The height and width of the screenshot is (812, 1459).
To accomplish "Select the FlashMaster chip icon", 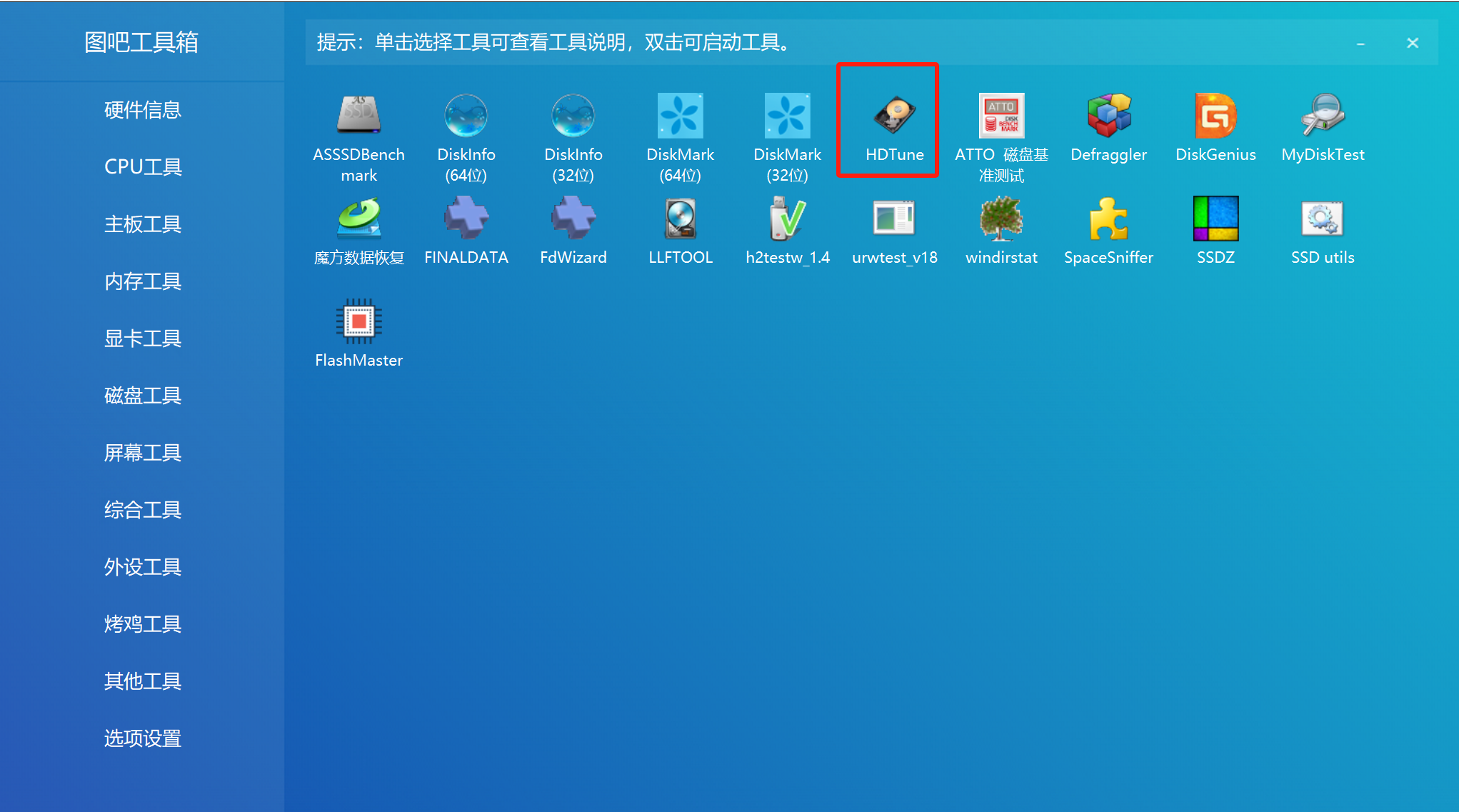I will tap(359, 321).
